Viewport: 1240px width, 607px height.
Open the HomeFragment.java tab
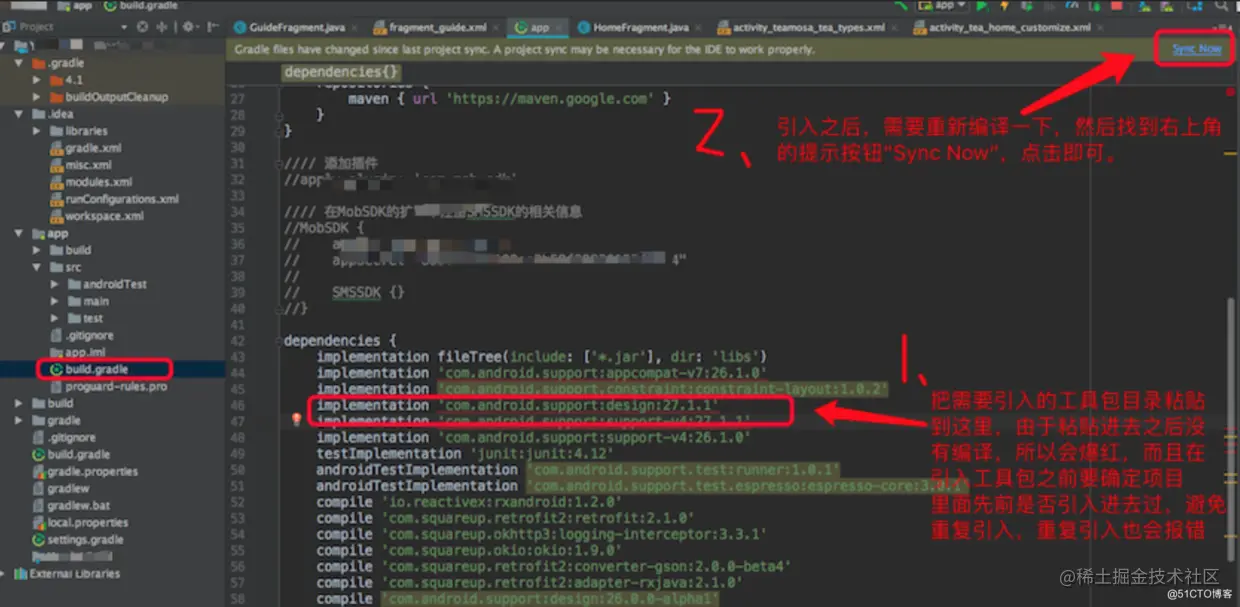point(640,27)
